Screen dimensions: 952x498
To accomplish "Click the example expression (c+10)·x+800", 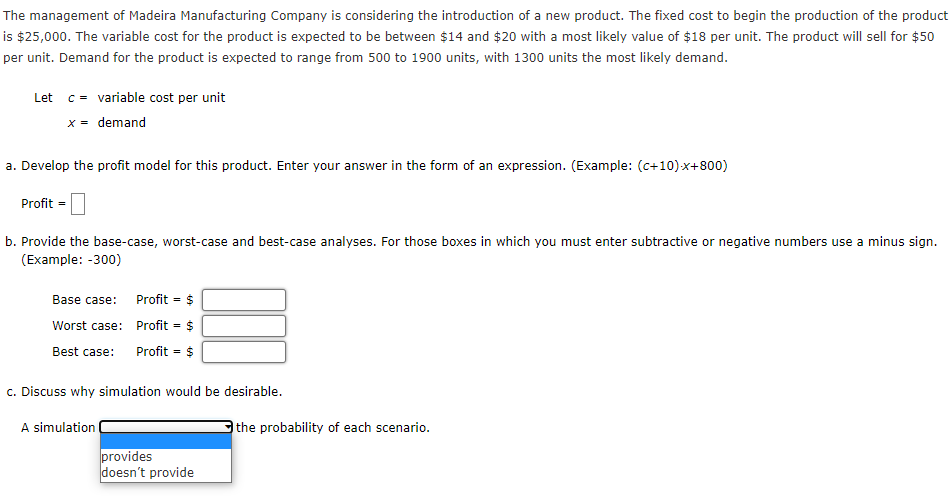I will (680, 166).
